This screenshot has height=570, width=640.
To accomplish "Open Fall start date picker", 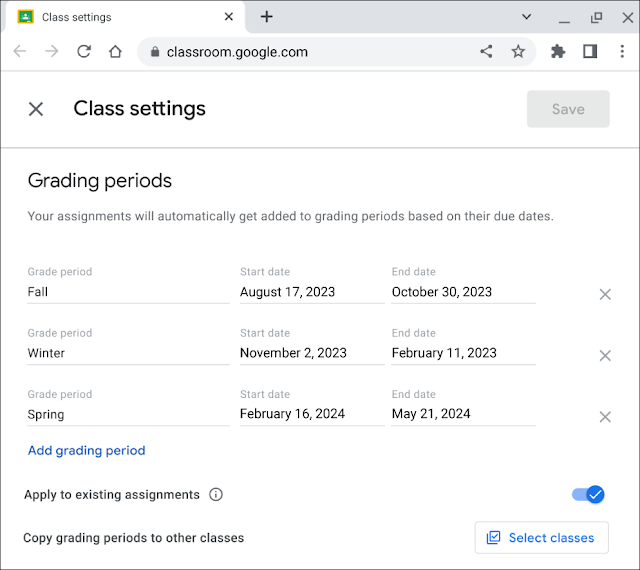I will click(x=311, y=292).
